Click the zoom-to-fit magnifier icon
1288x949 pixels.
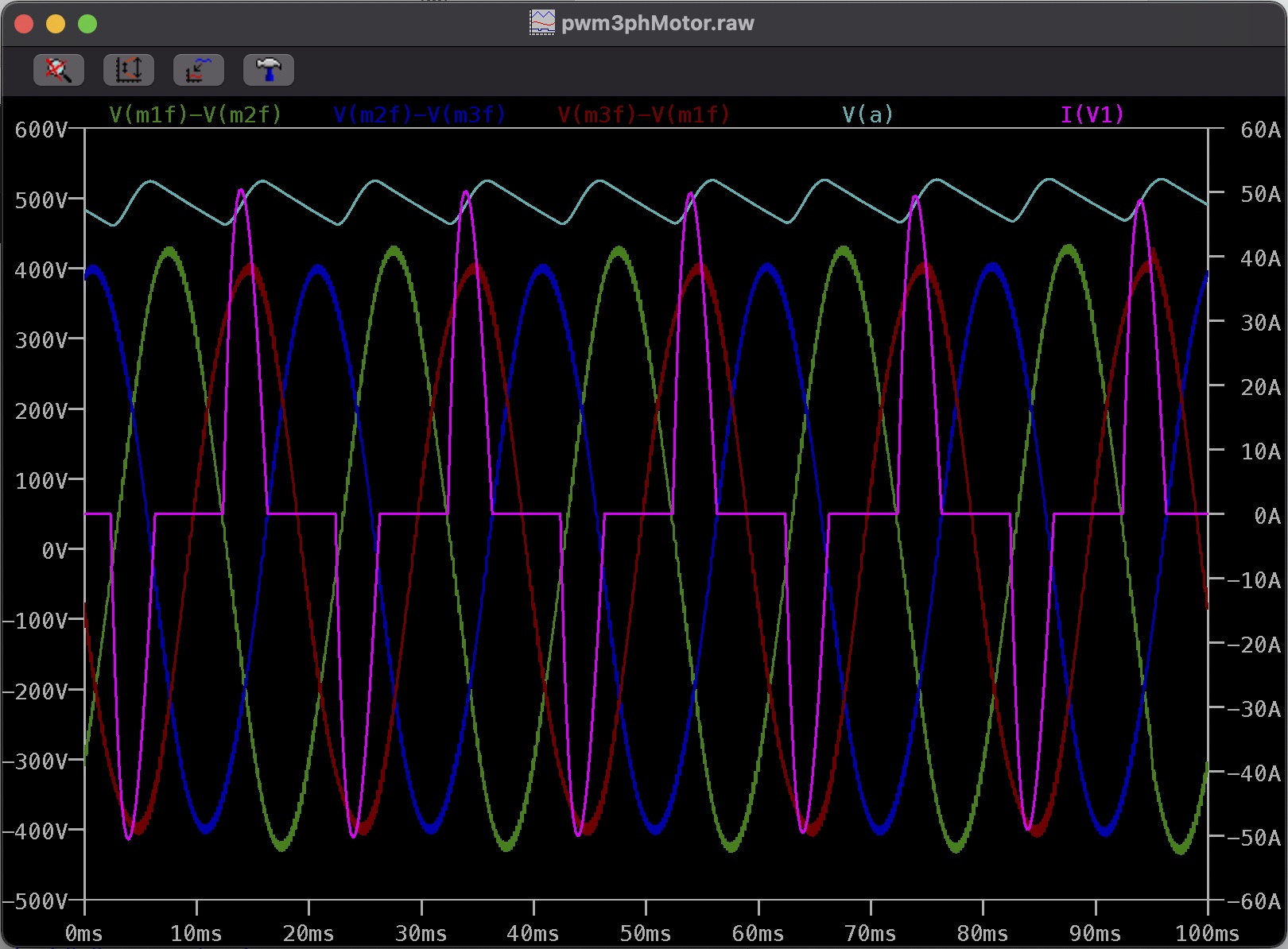click(x=58, y=70)
